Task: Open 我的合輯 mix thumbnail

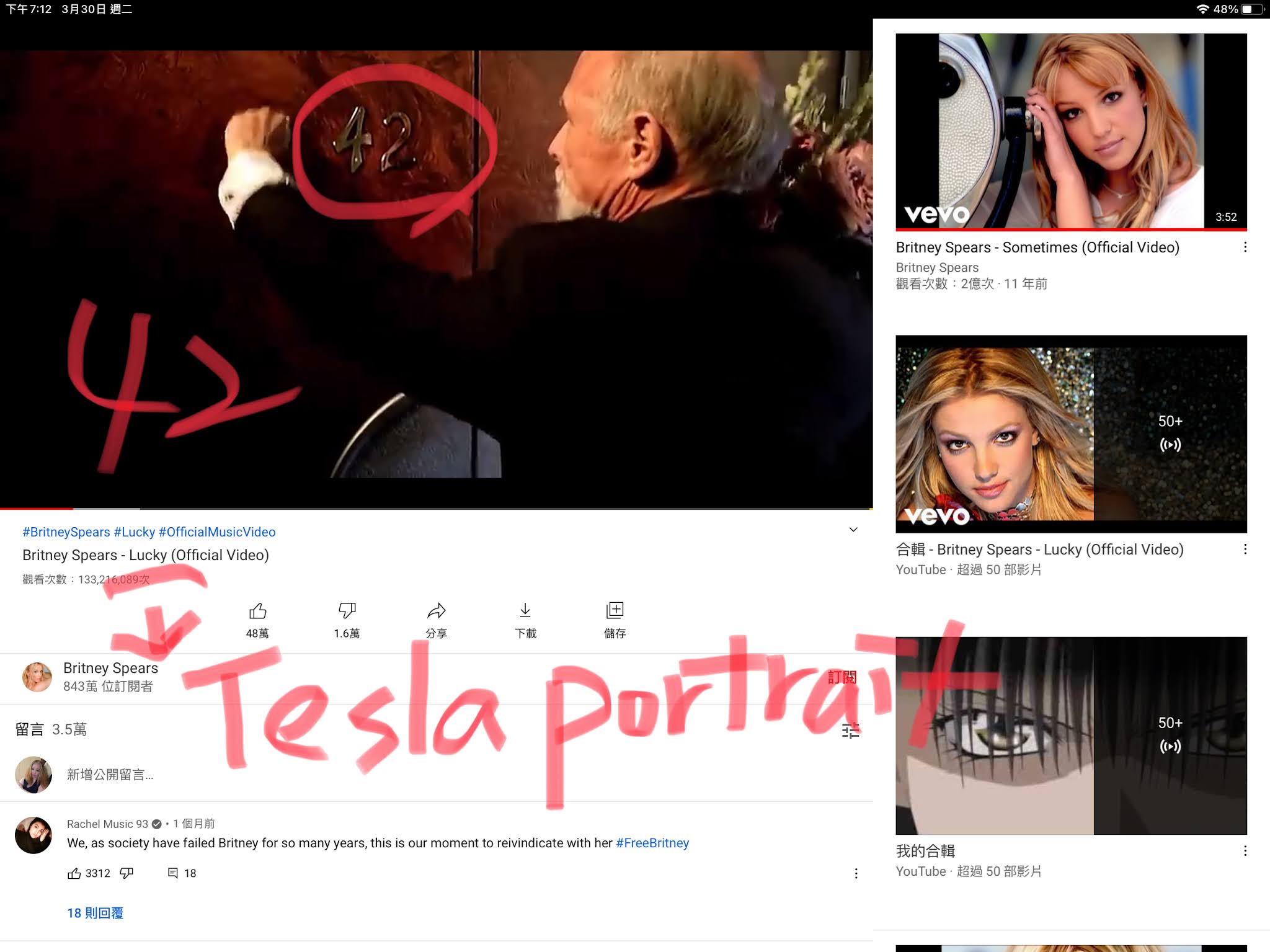Action: coord(1071,736)
